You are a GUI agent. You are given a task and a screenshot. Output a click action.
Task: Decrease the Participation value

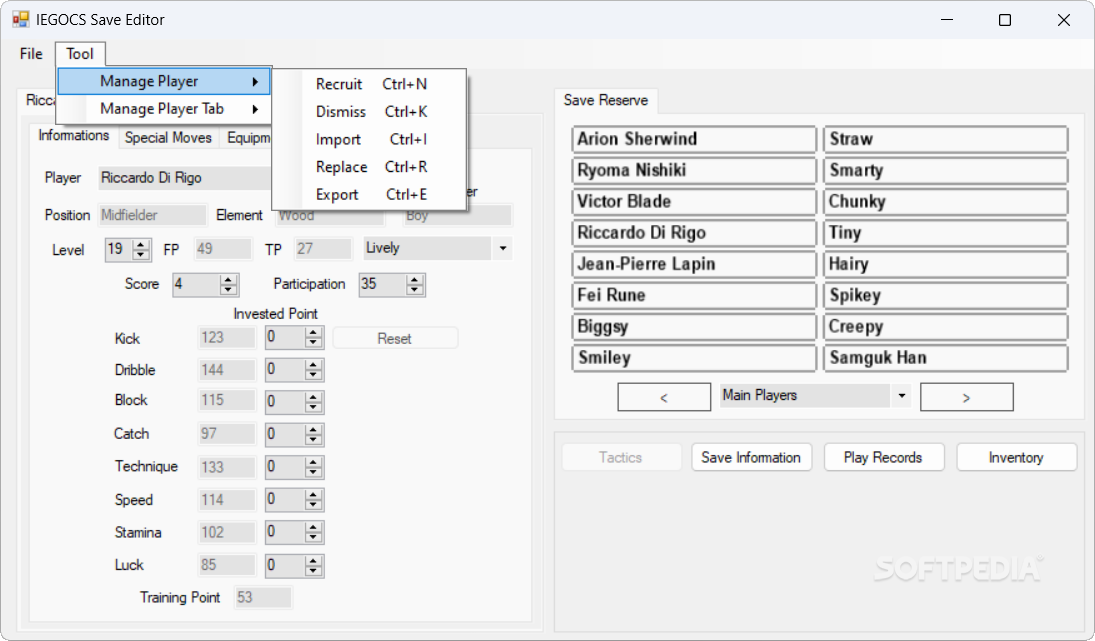tap(415, 289)
